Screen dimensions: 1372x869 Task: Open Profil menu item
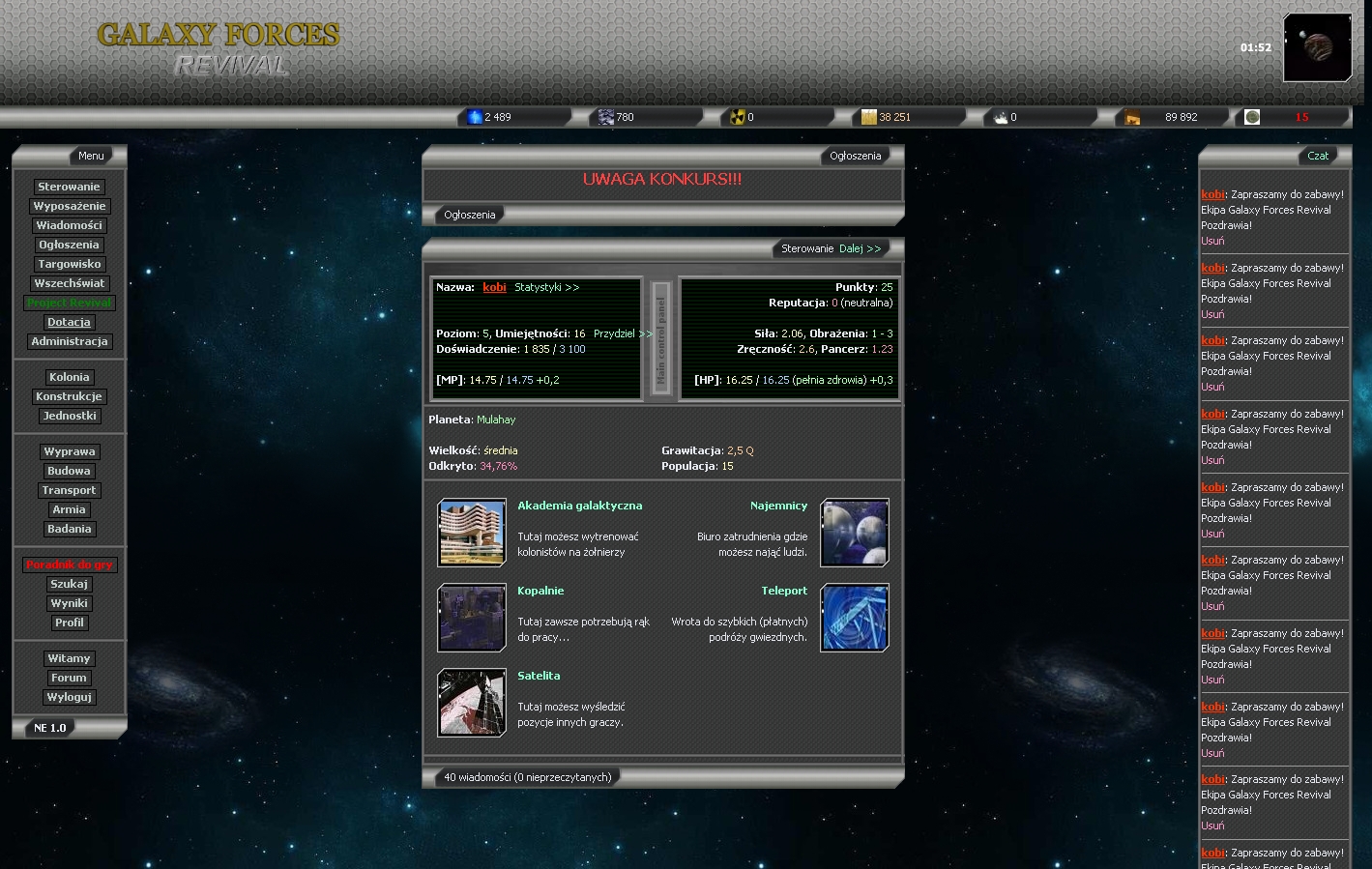(x=69, y=623)
